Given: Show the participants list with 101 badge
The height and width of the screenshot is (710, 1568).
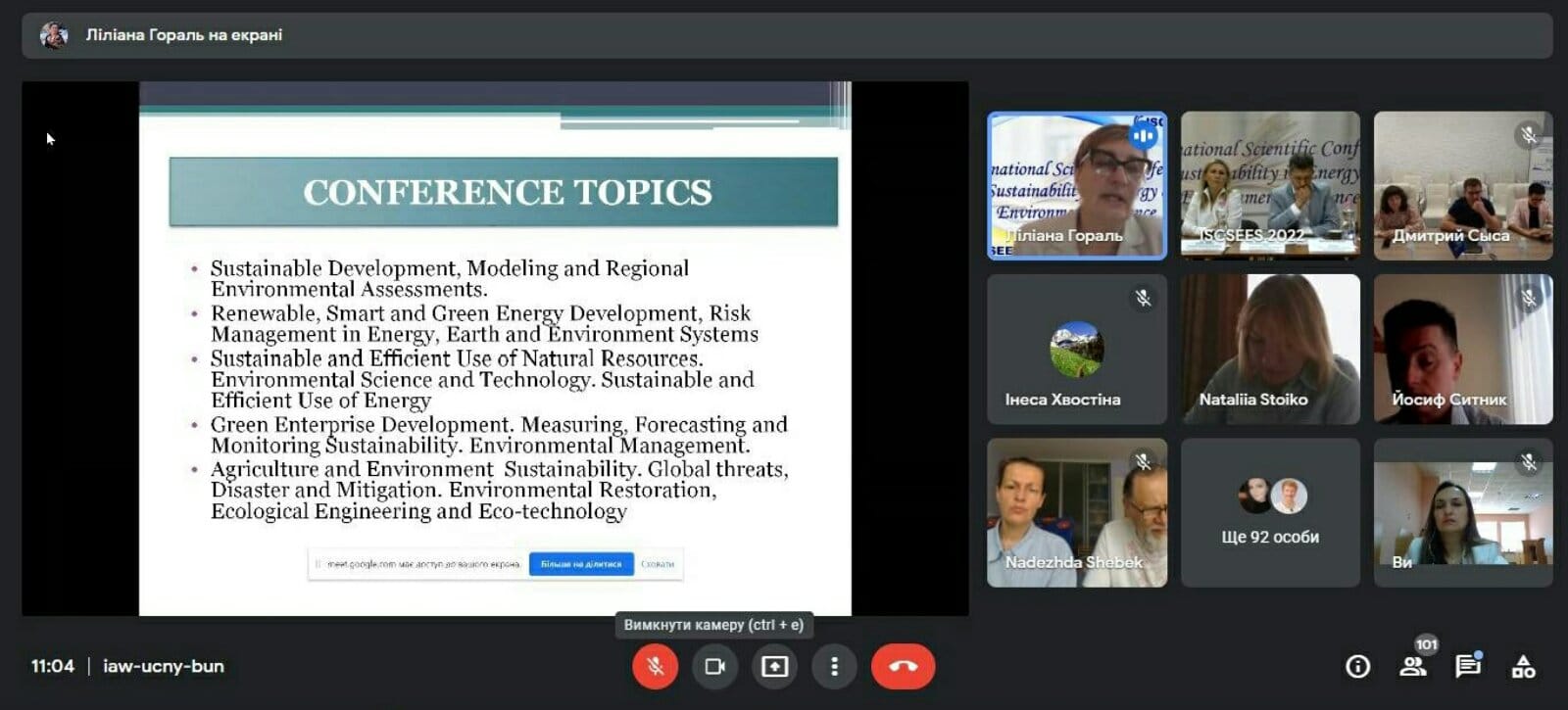Looking at the screenshot, I should 1412,667.
